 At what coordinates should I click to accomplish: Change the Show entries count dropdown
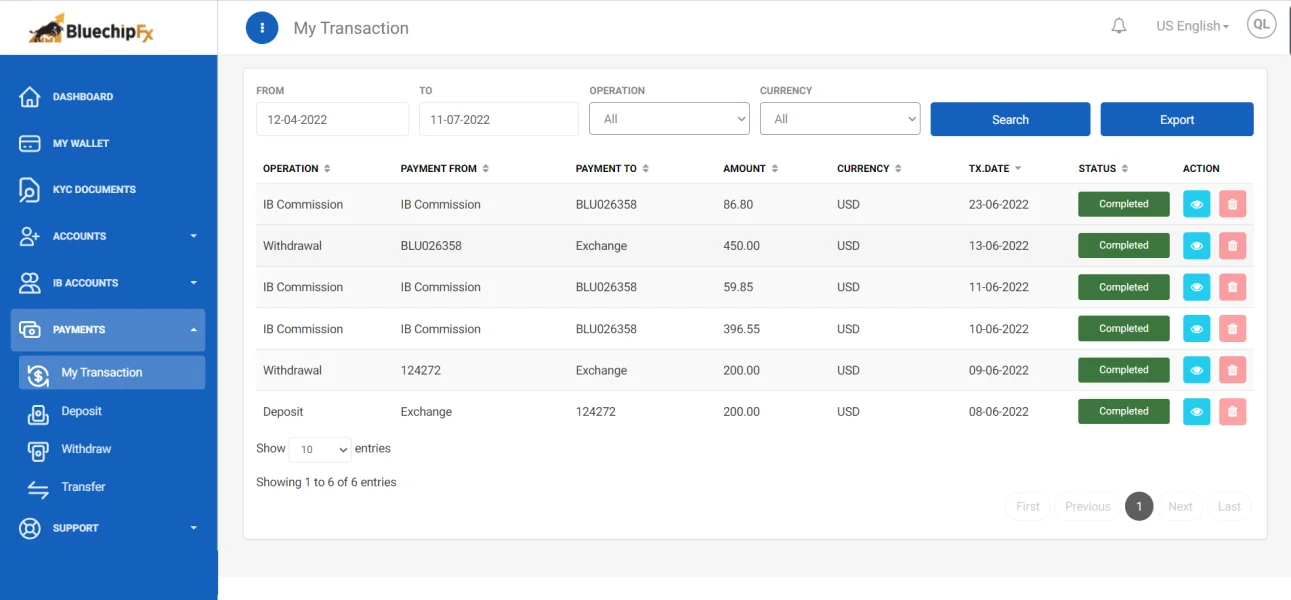(319, 450)
